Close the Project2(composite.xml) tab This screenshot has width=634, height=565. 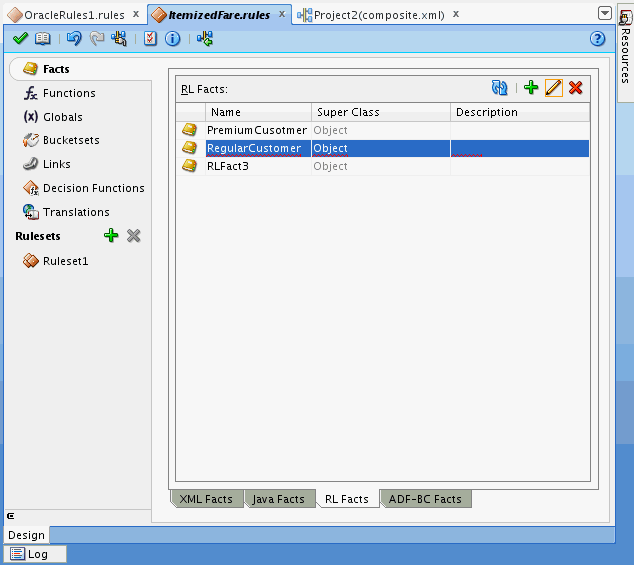click(456, 14)
